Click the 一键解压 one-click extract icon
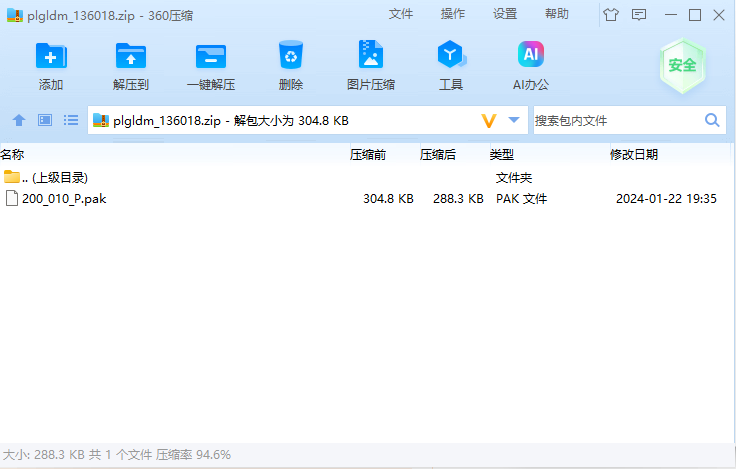Image resolution: width=736 pixels, height=469 pixels. (x=211, y=56)
